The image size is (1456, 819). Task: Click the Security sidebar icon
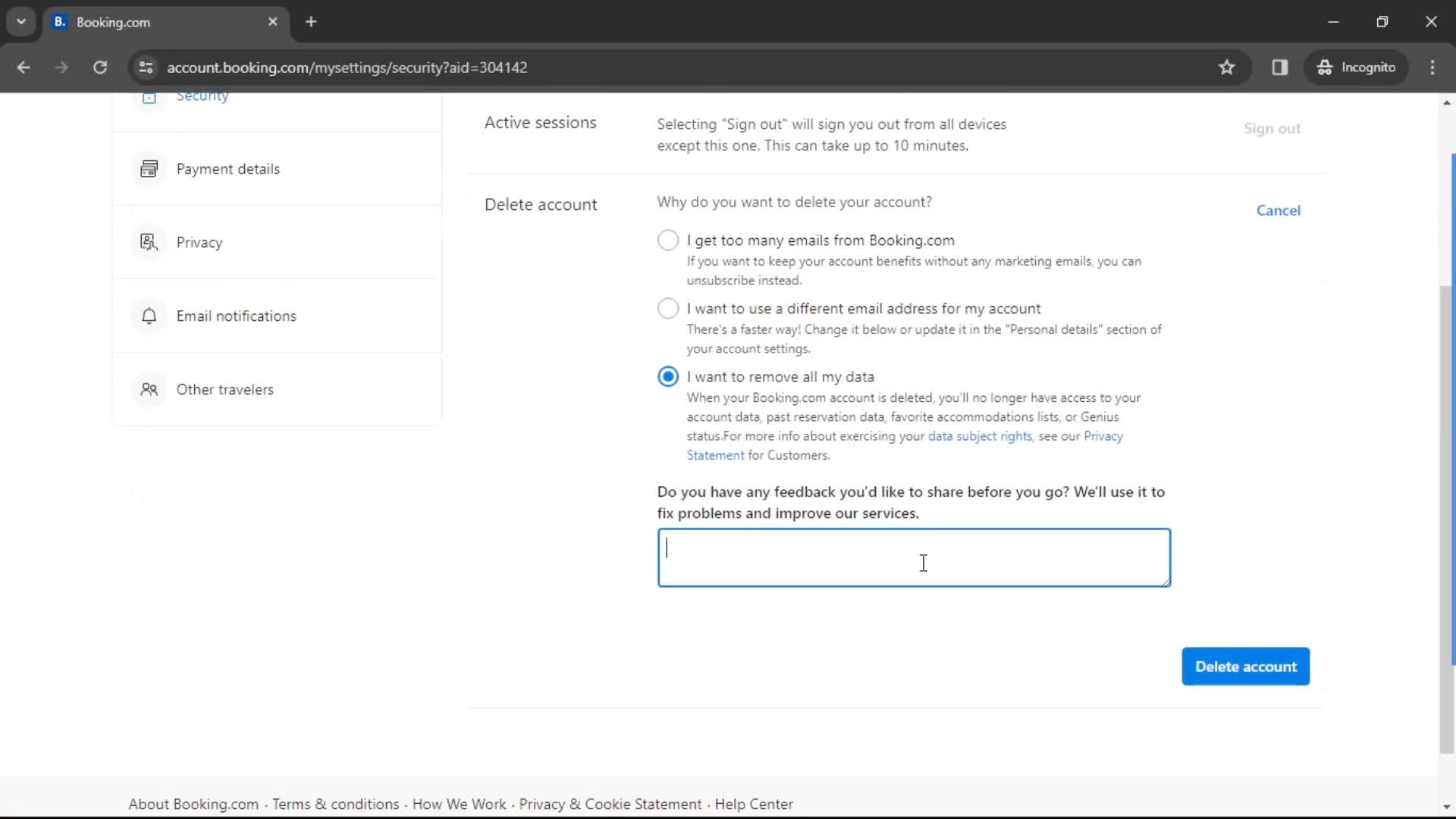(x=149, y=95)
